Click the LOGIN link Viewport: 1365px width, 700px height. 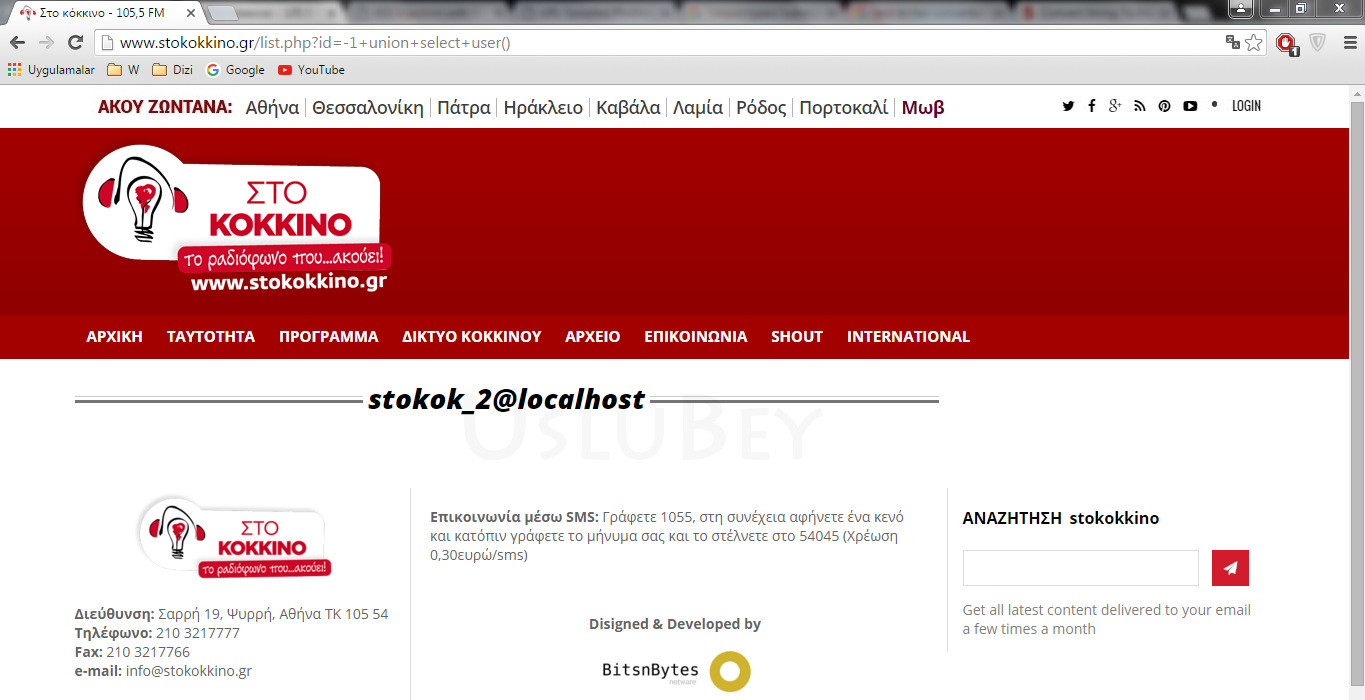1246,106
